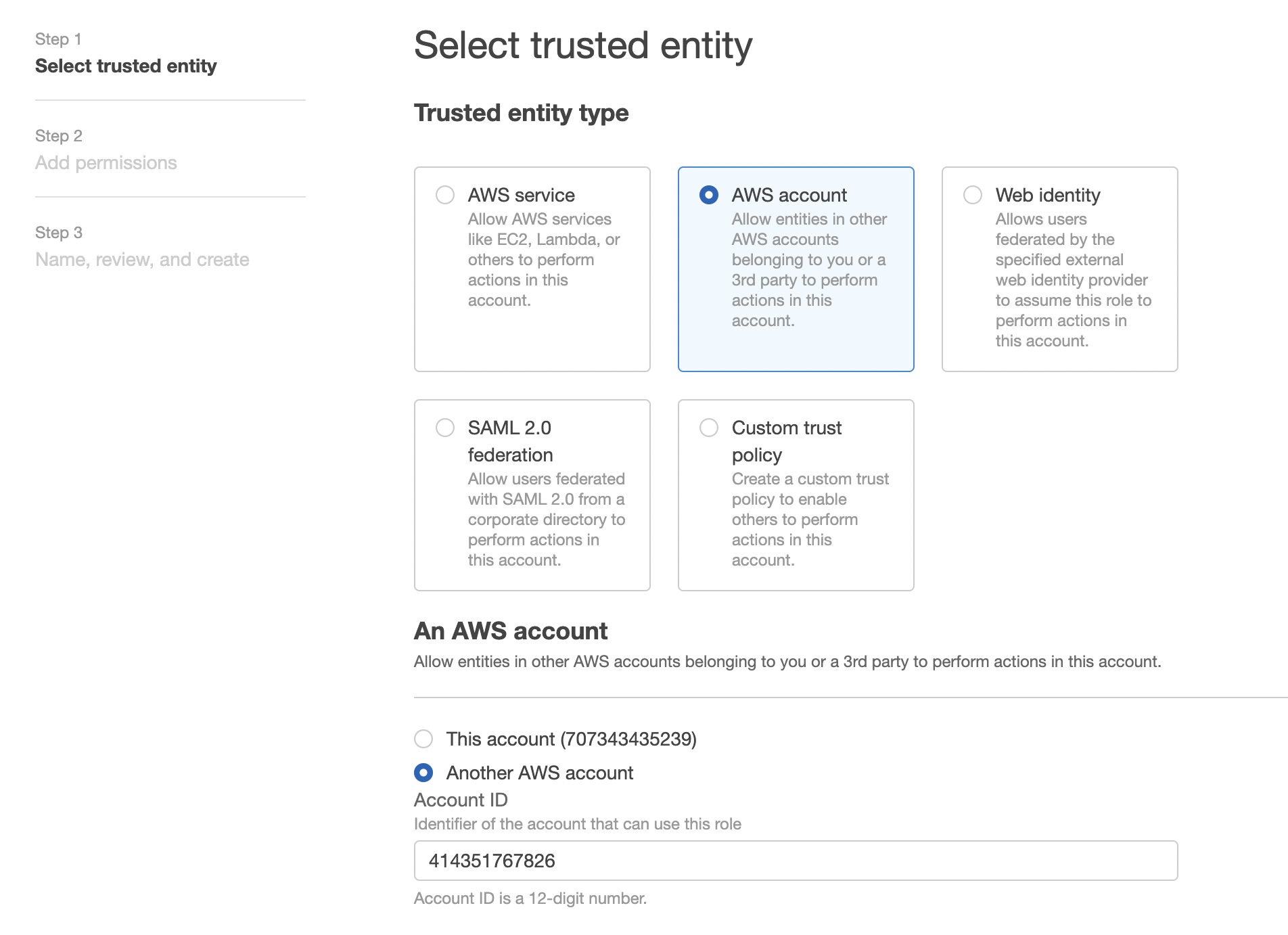Open Step 2 Add permissions
The image size is (1288, 935).
(106, 162)
